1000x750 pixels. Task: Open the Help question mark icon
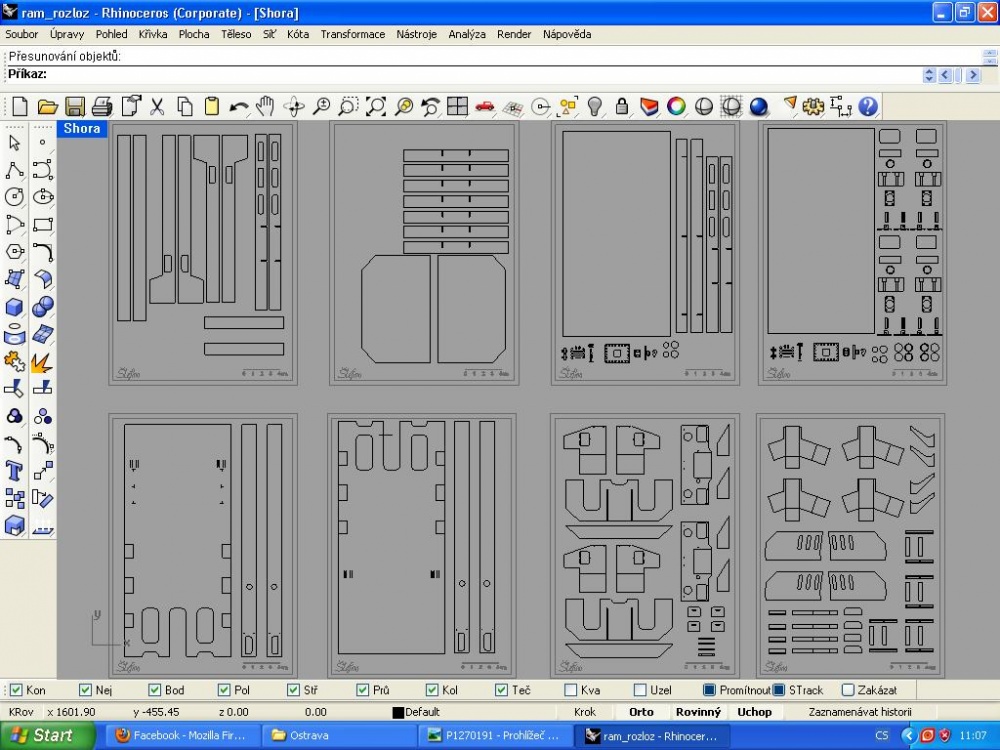tap(868, 107)
